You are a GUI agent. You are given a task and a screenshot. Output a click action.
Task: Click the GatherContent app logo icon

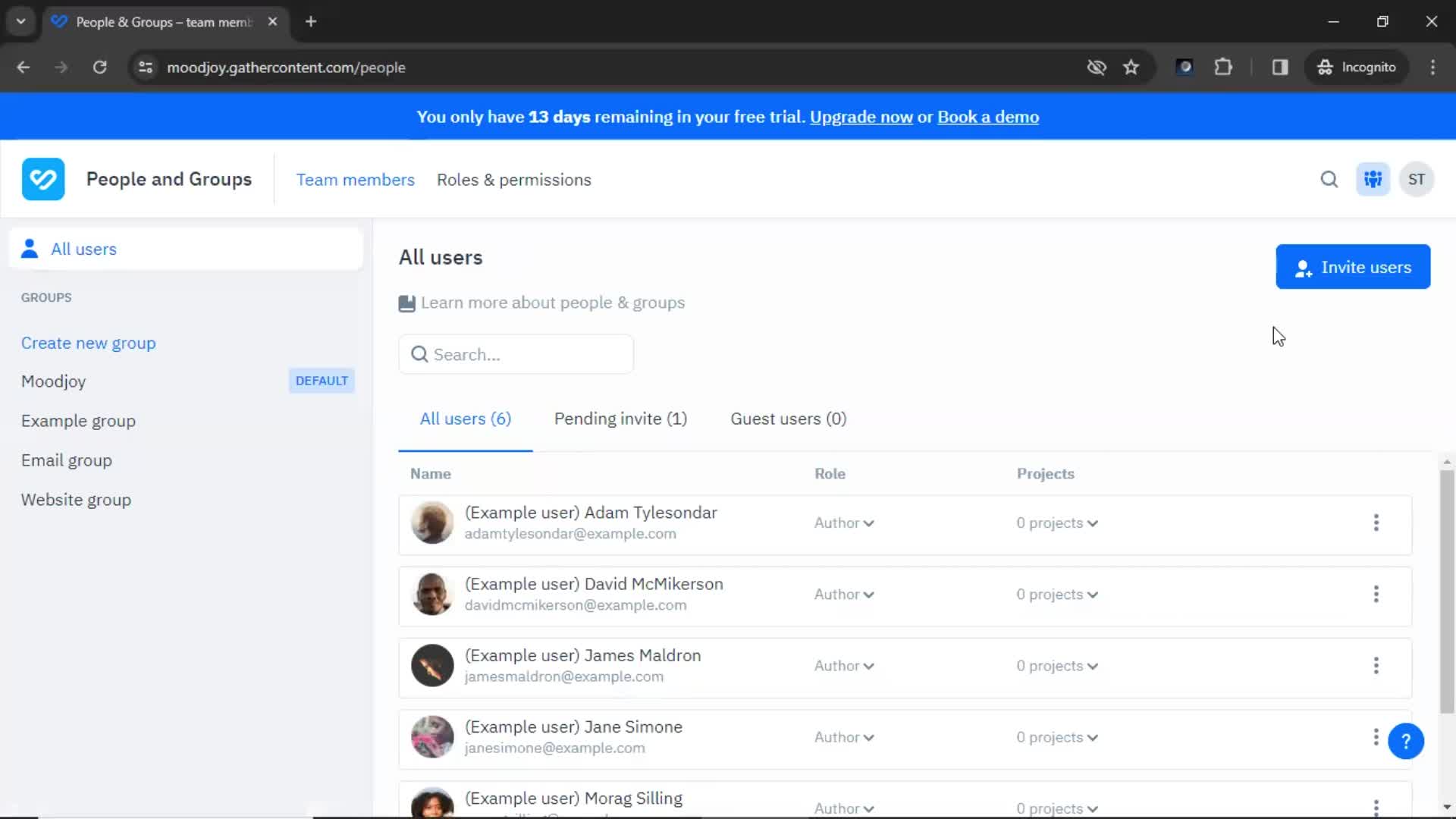(x=43, y=179)
